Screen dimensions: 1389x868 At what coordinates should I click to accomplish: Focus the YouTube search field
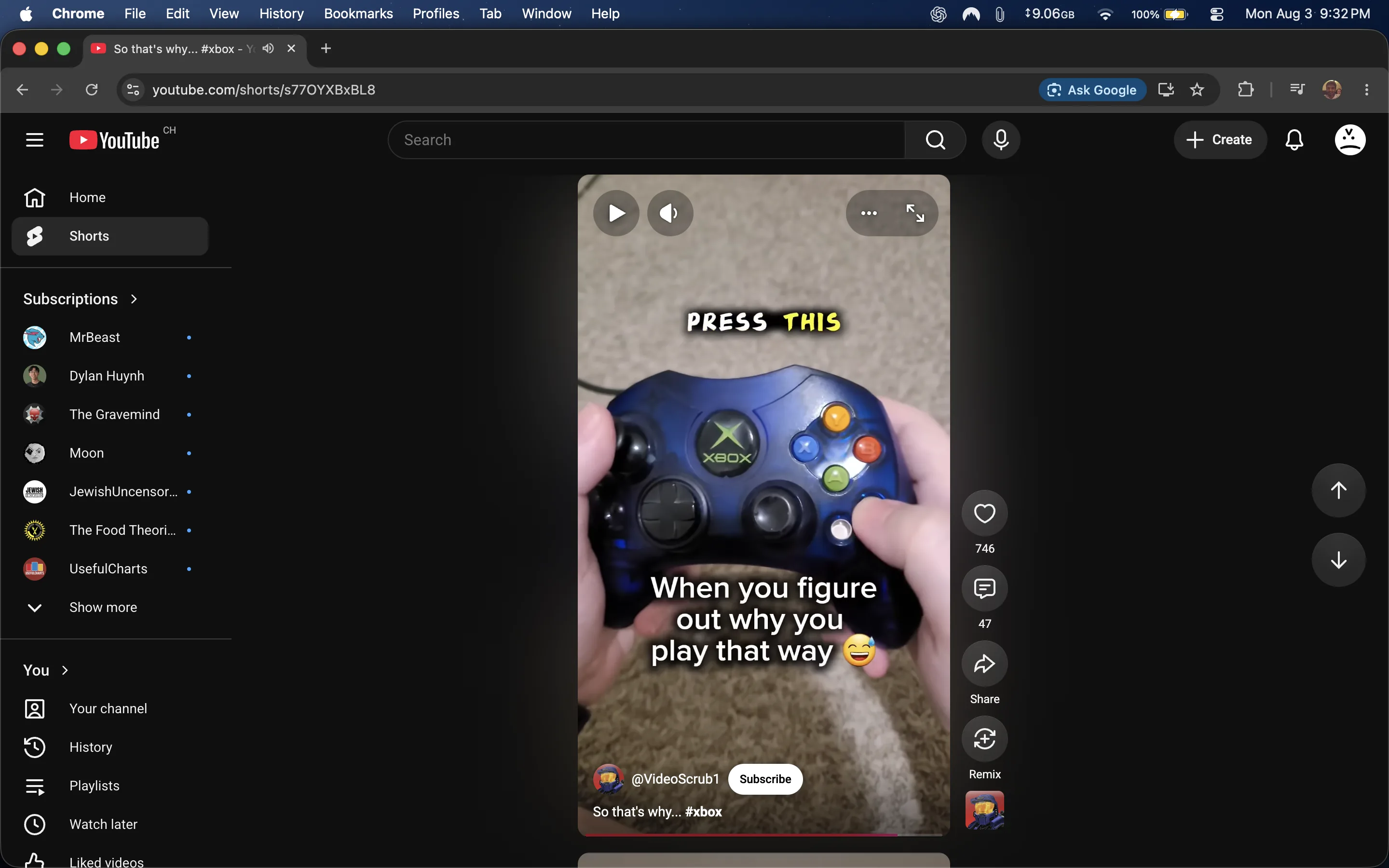(x=647, y=139)
